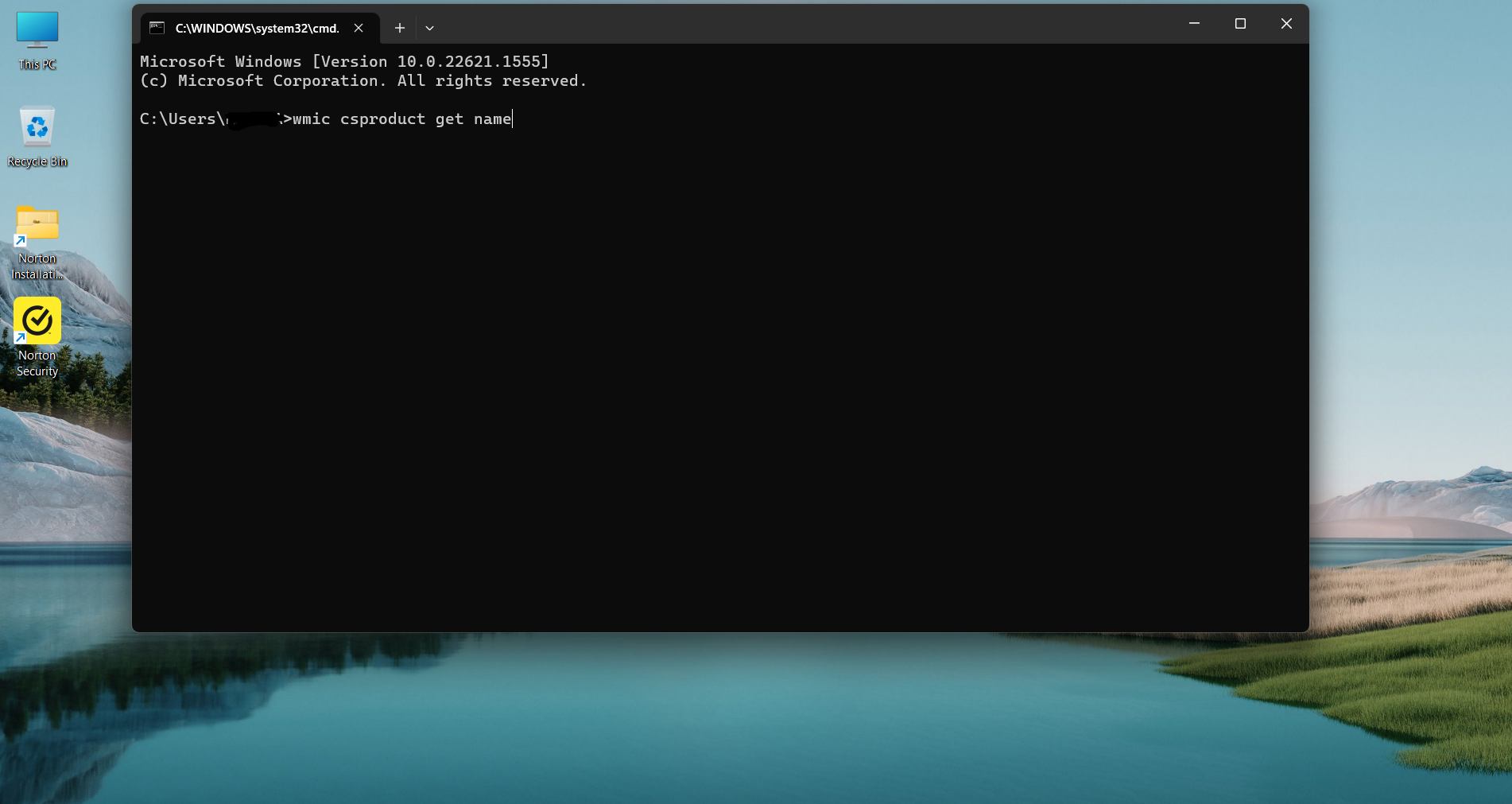Select the This PC desktop icon

[x=37, y=30]
